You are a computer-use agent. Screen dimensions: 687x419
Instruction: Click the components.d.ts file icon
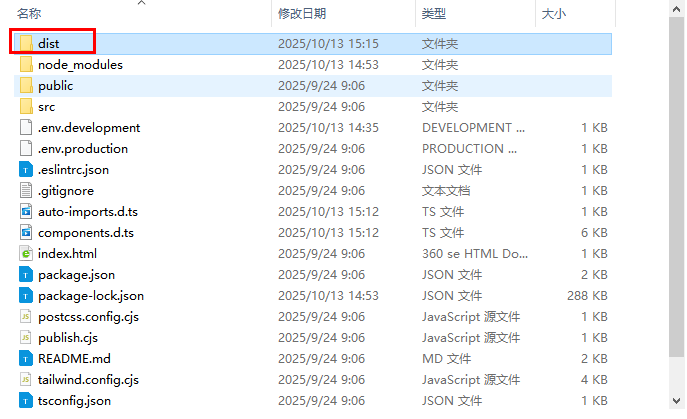(26, 233)
